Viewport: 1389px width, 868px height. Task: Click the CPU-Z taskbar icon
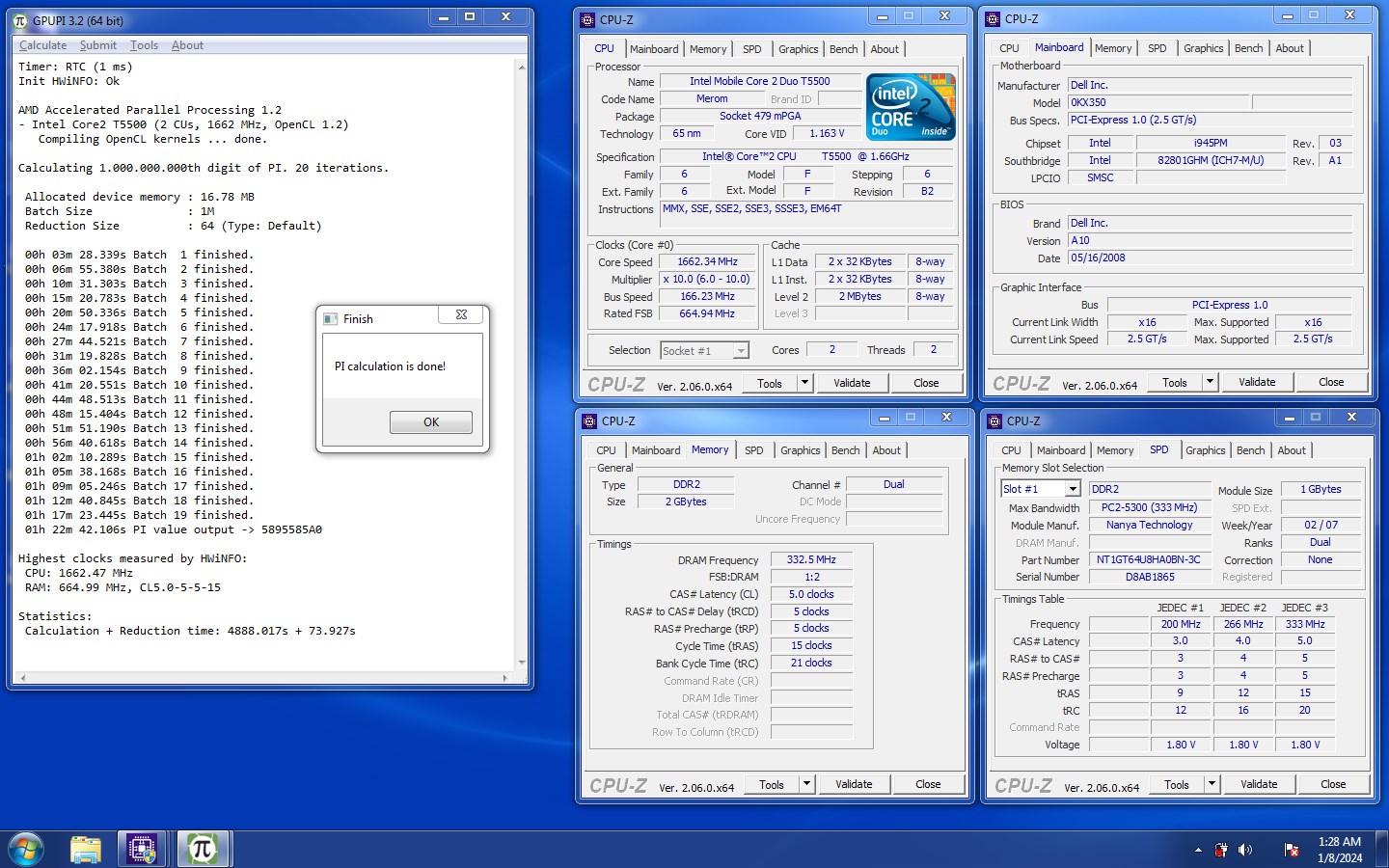click(143, 850)
